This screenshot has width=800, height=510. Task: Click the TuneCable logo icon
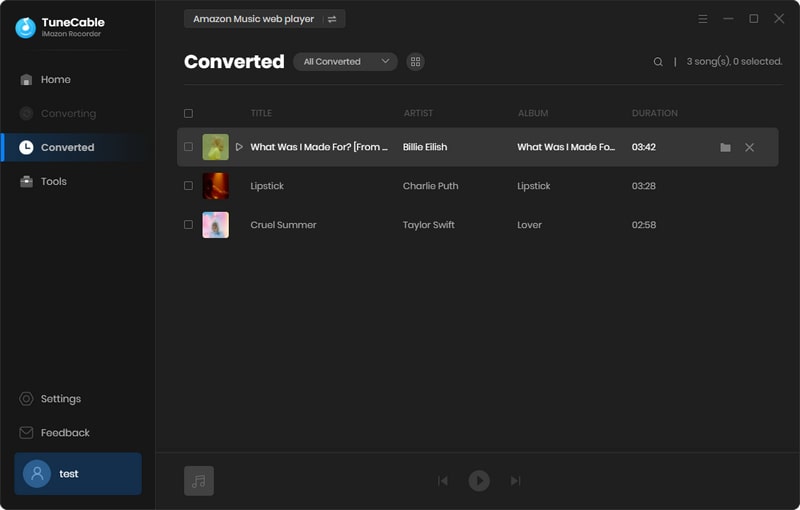pyautogui.click(x=26, y=28)
